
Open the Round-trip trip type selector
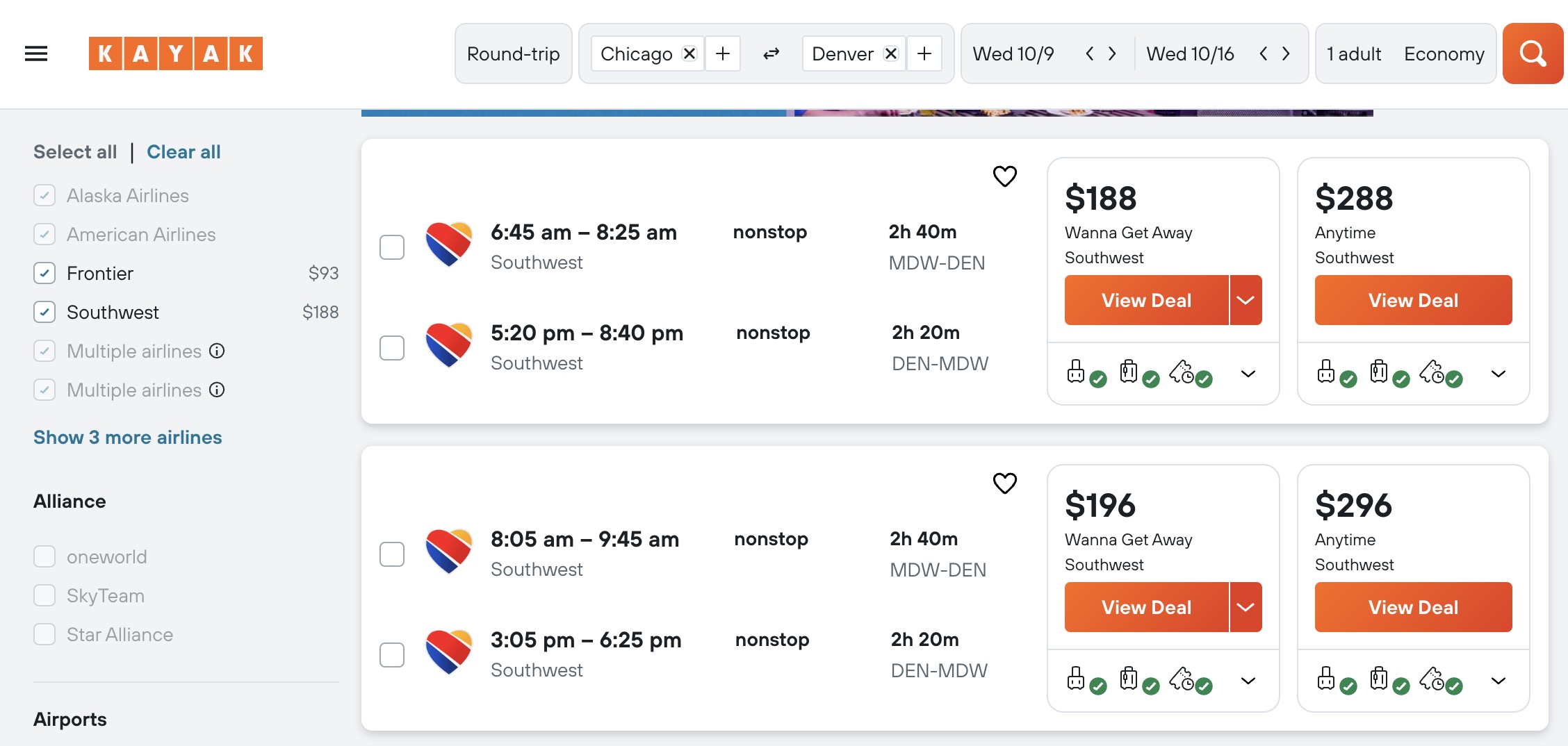[x=513, y=53]
